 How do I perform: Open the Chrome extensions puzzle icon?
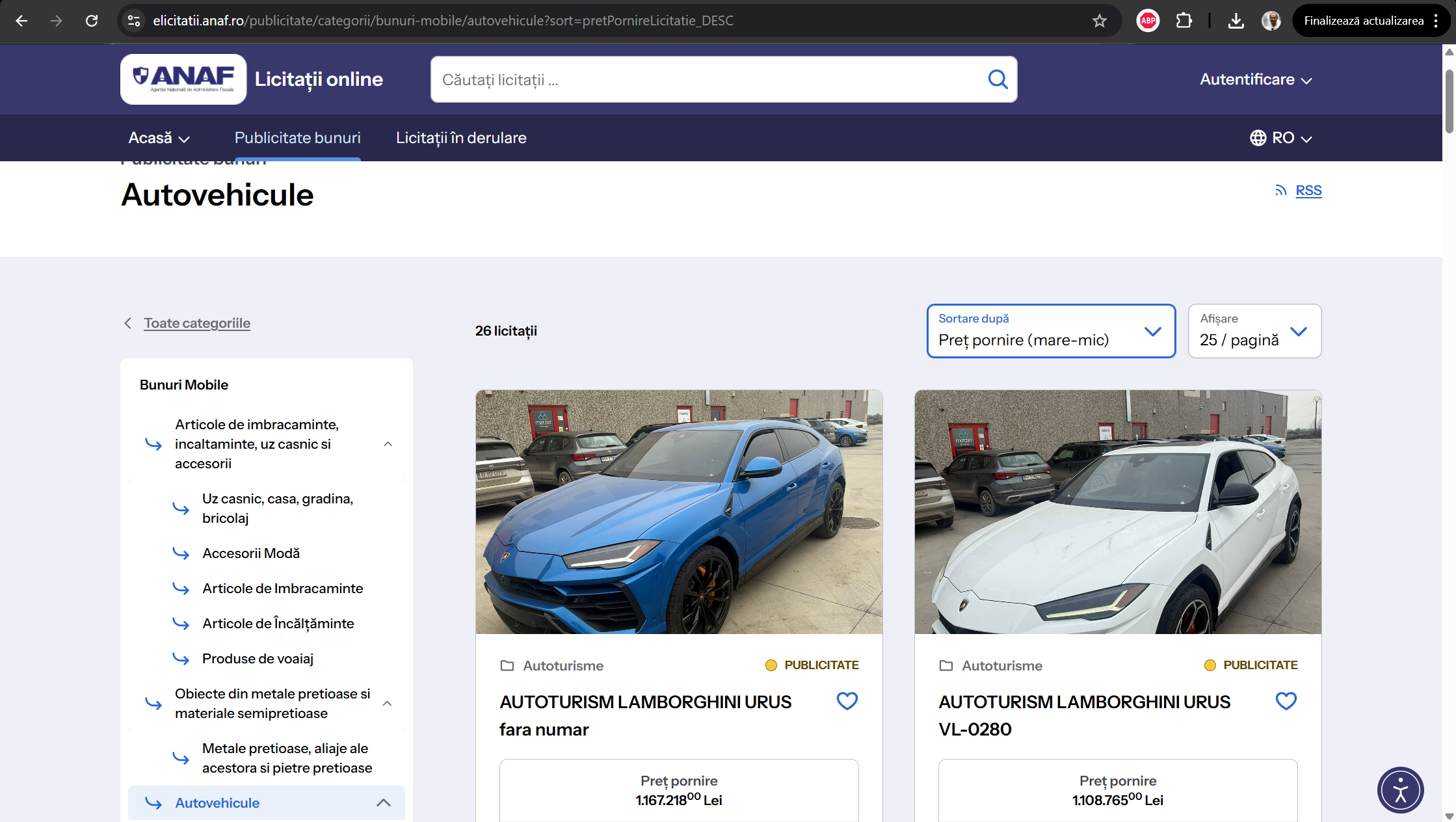pos(1184,21)
